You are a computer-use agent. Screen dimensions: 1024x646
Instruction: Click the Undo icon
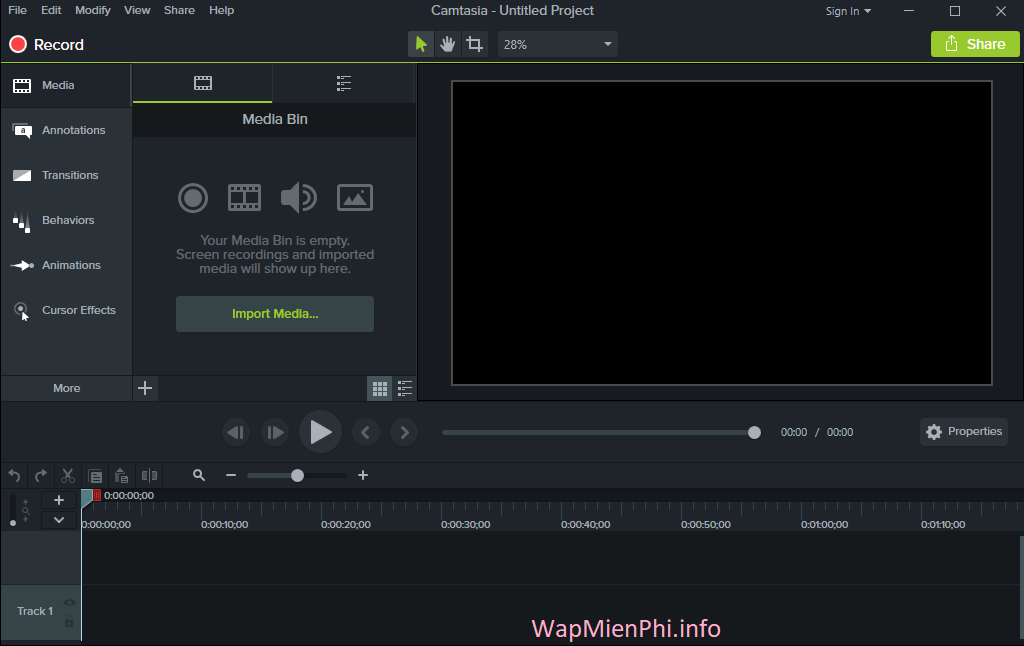14,476
